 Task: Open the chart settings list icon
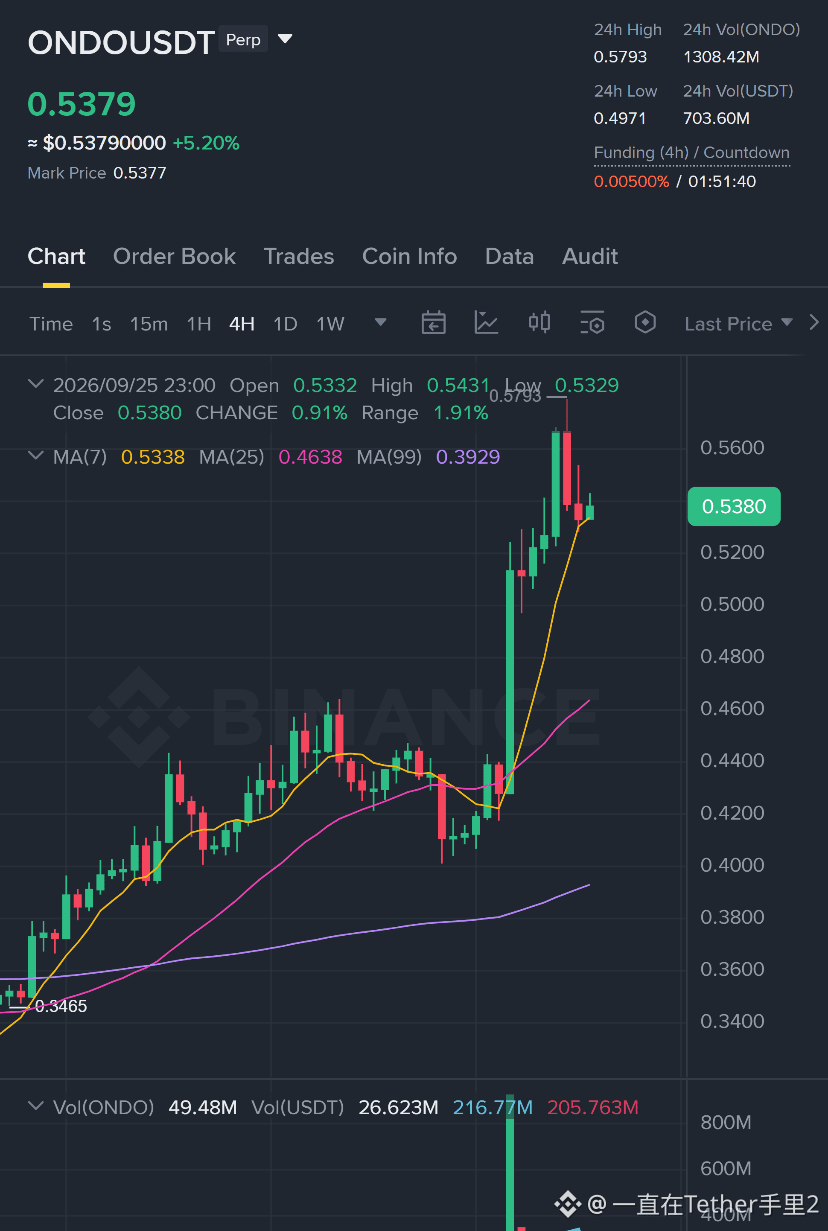click(592, 323)
